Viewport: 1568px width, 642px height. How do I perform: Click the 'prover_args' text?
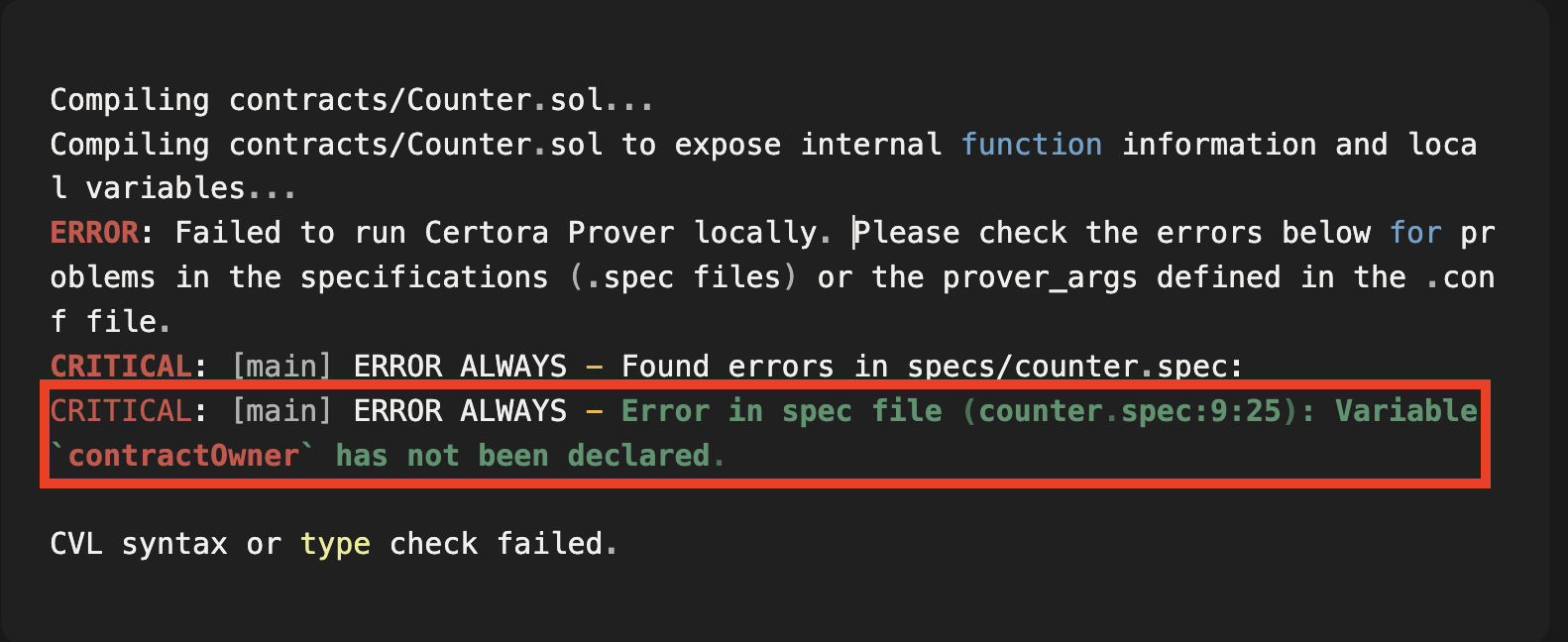click(1039, 277)
